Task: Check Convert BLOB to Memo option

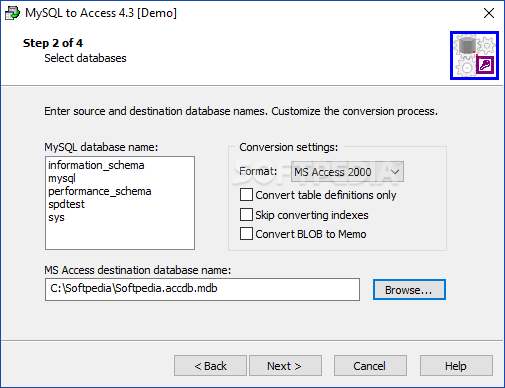Action: [x=246, y=234]
